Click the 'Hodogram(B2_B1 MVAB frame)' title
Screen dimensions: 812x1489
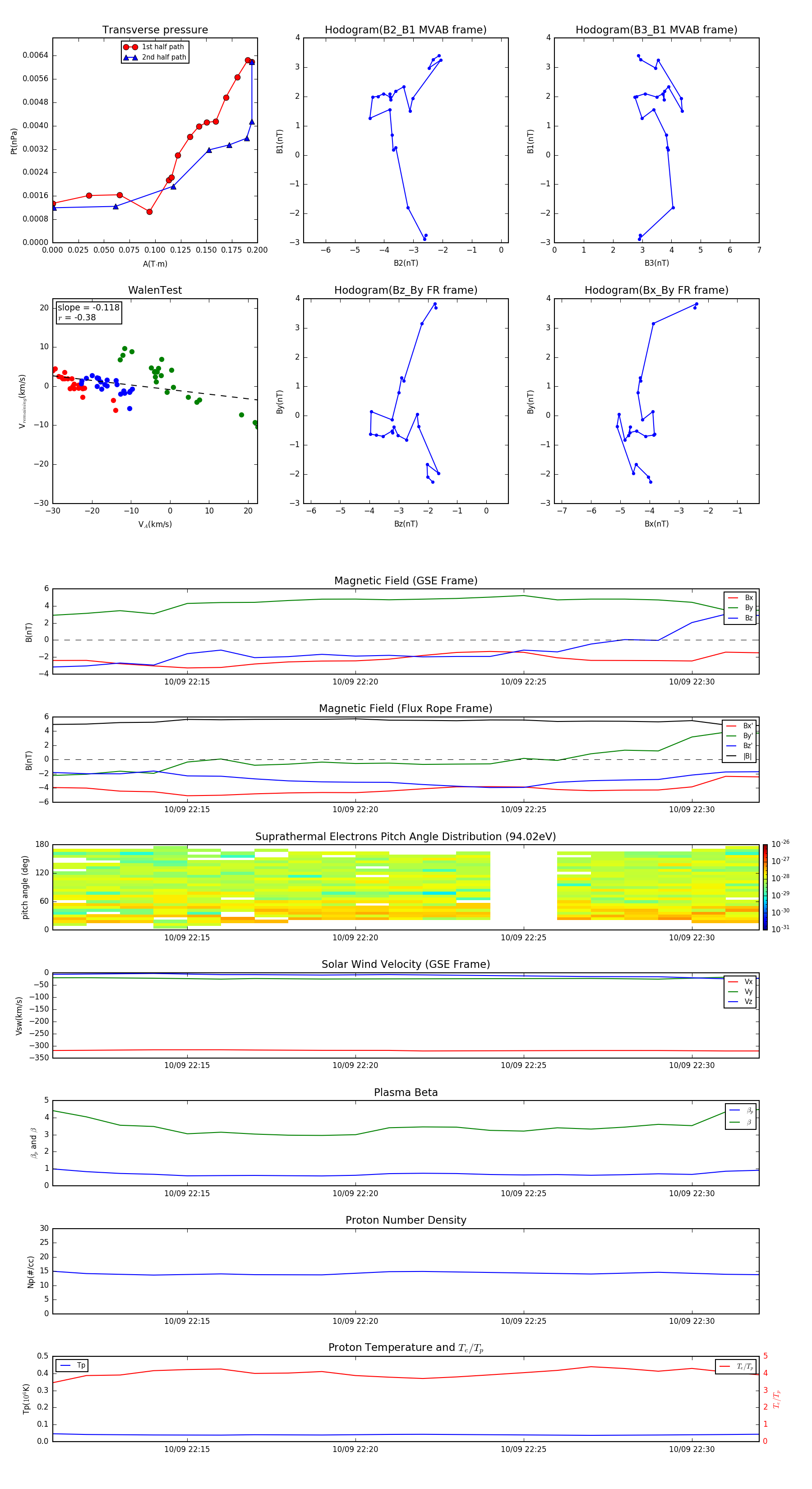click(x=406, y=30)
